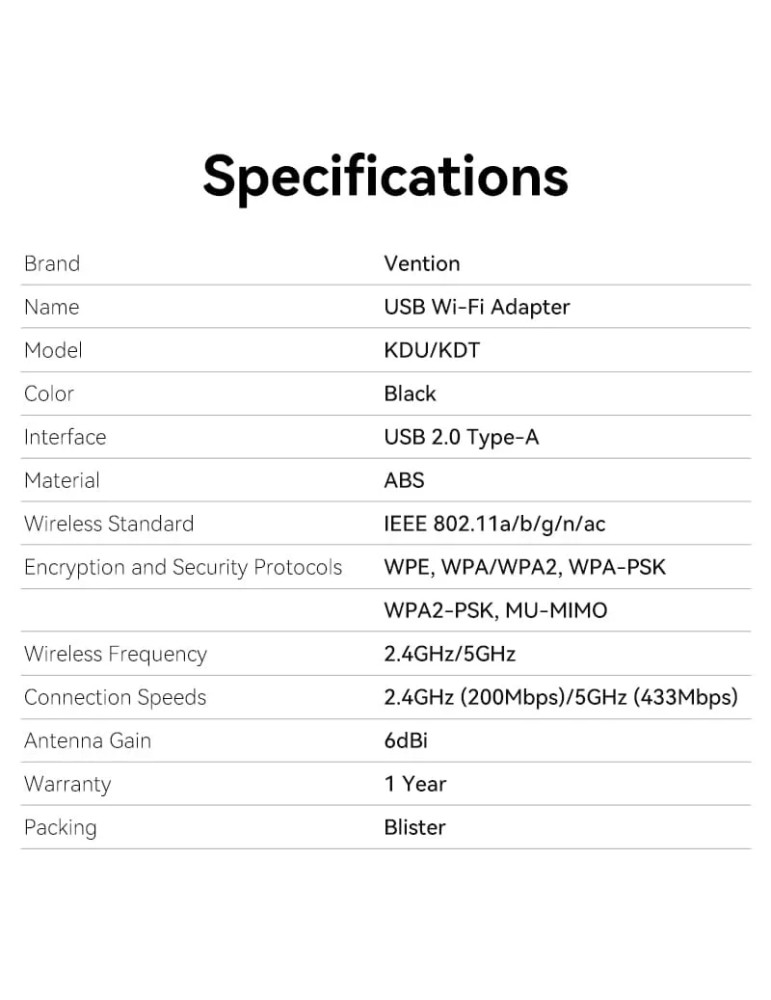The height and width of the screenshot is (1000, 771).
Task: Click the WPA2-PSK, MU-MIMO text
Action: coord(495,611)
